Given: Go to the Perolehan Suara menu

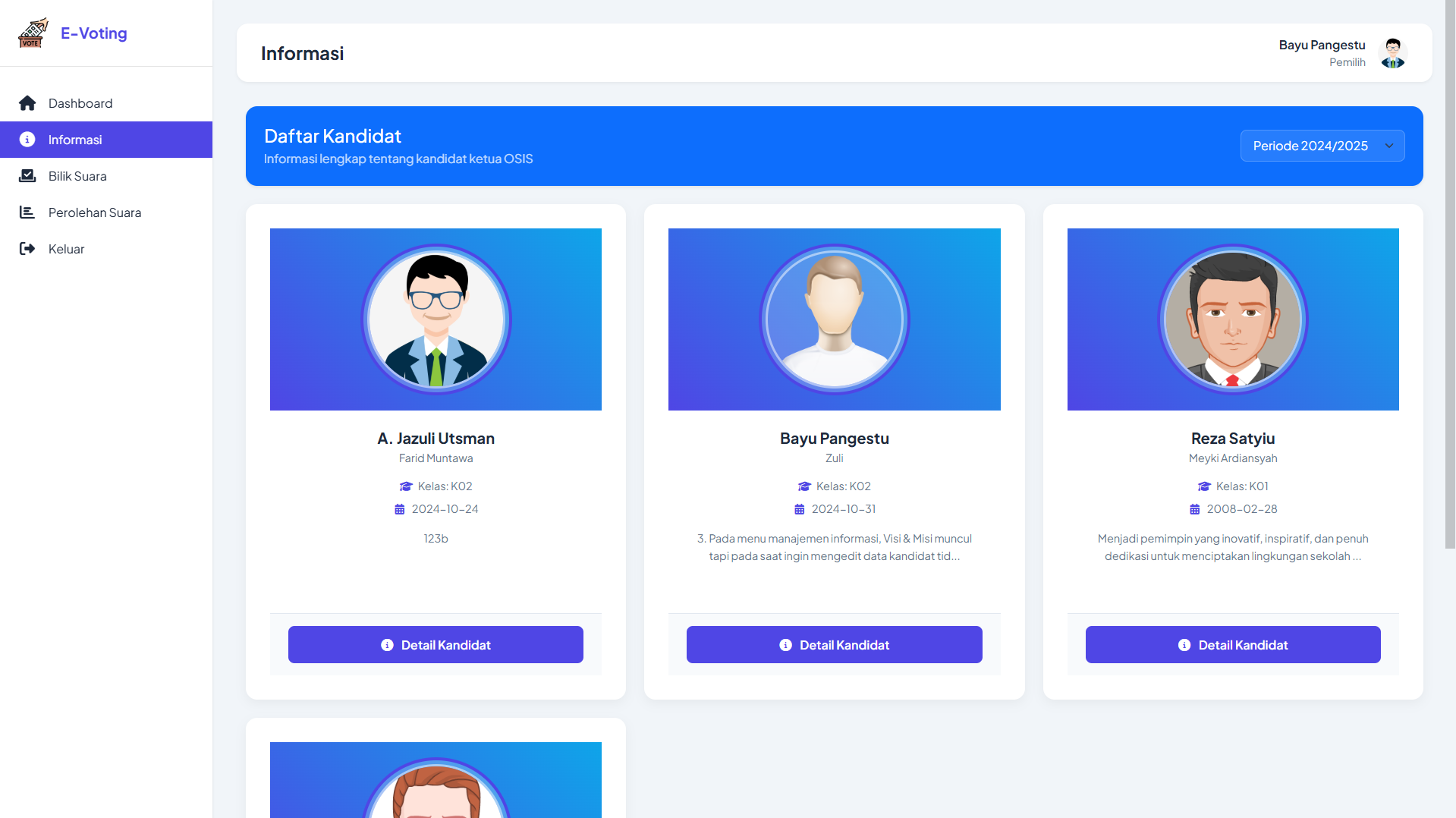Looking at the screenshot, I should (x=106, y=212).
